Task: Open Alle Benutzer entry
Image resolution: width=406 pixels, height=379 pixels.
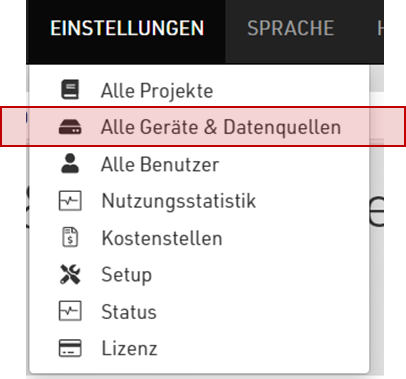Action: click(199, 164)
